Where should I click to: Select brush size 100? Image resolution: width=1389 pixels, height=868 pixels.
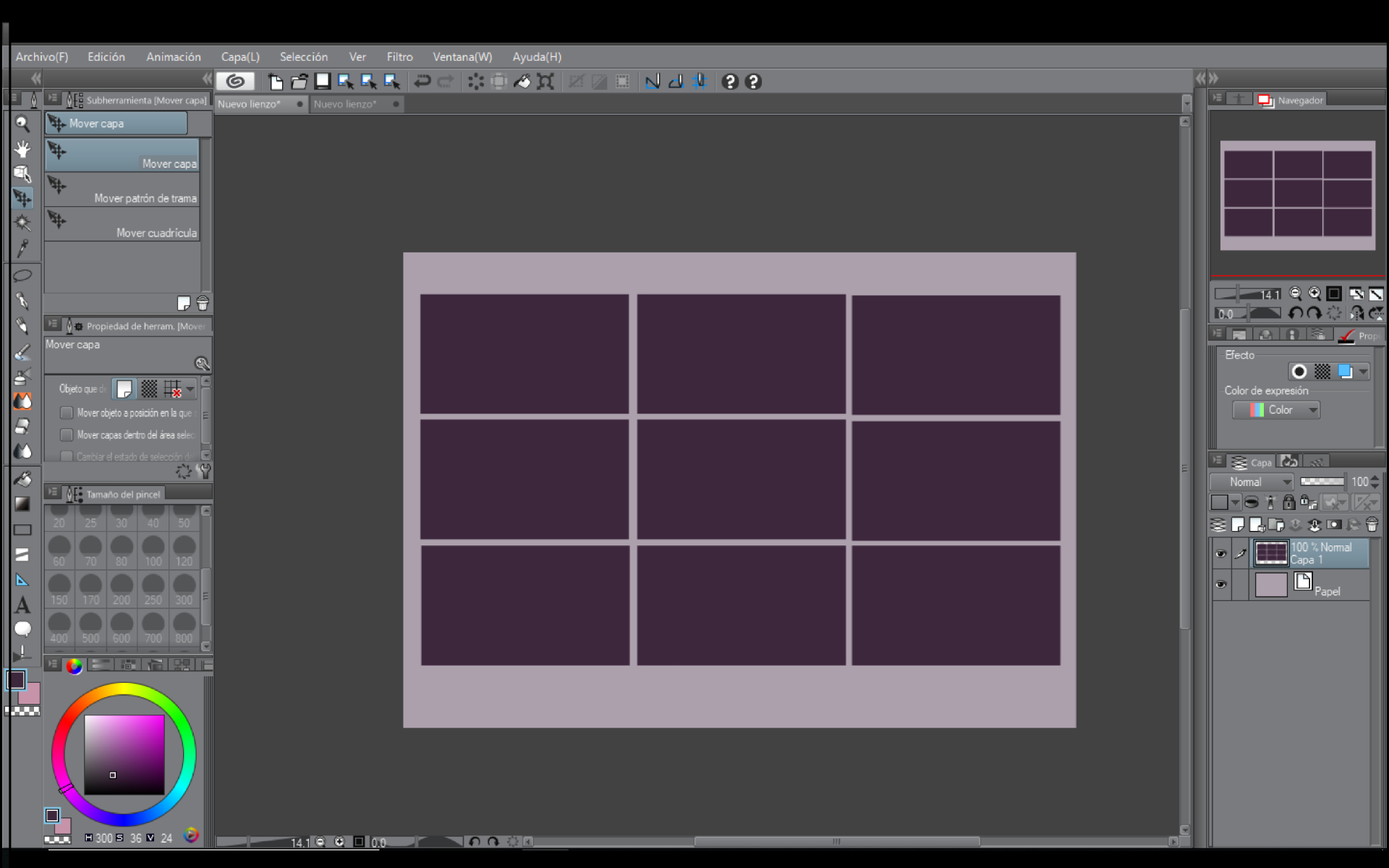coord(153,551)
